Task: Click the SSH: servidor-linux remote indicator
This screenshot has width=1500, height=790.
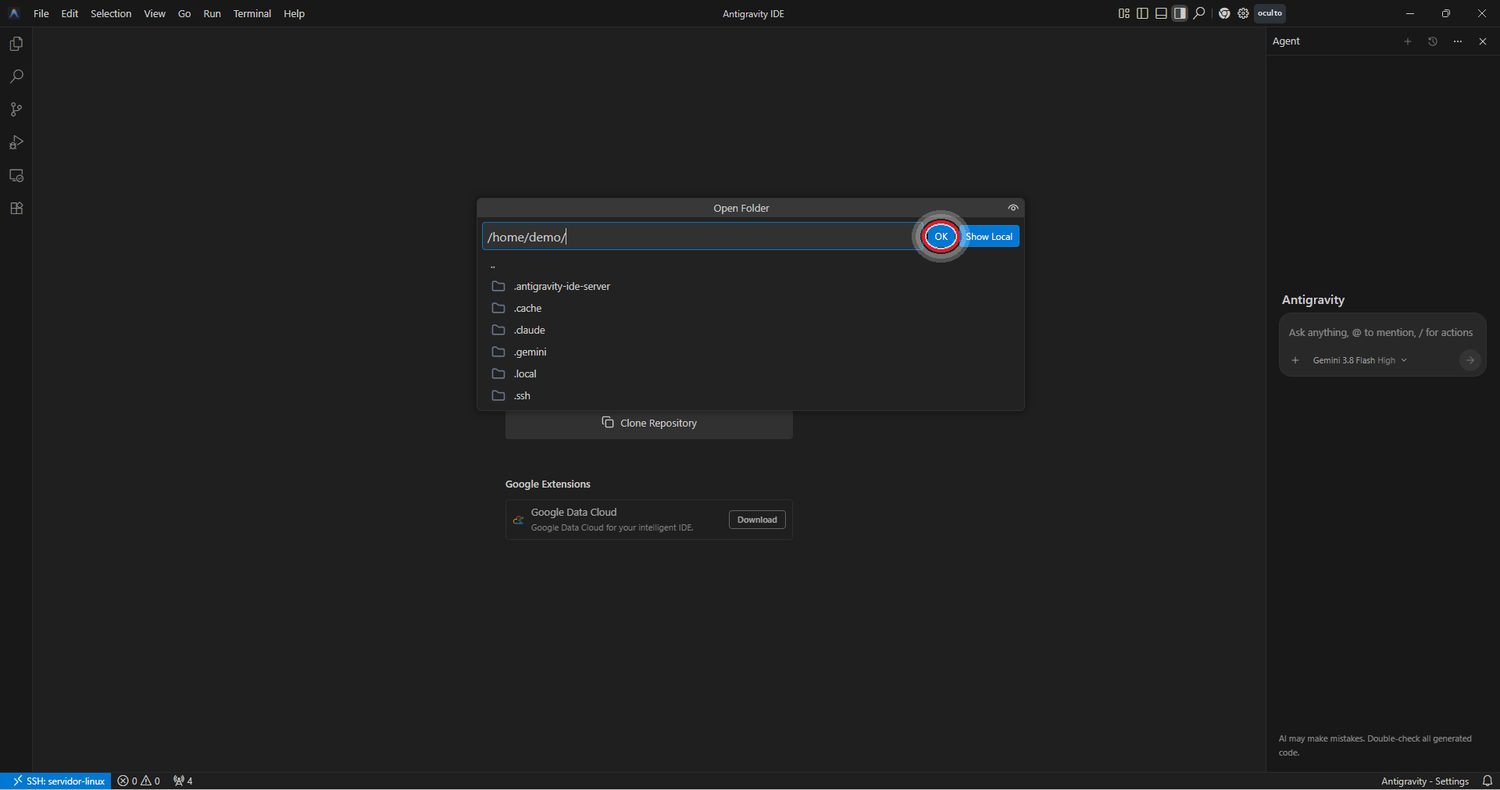Action: tap(56, 781)
